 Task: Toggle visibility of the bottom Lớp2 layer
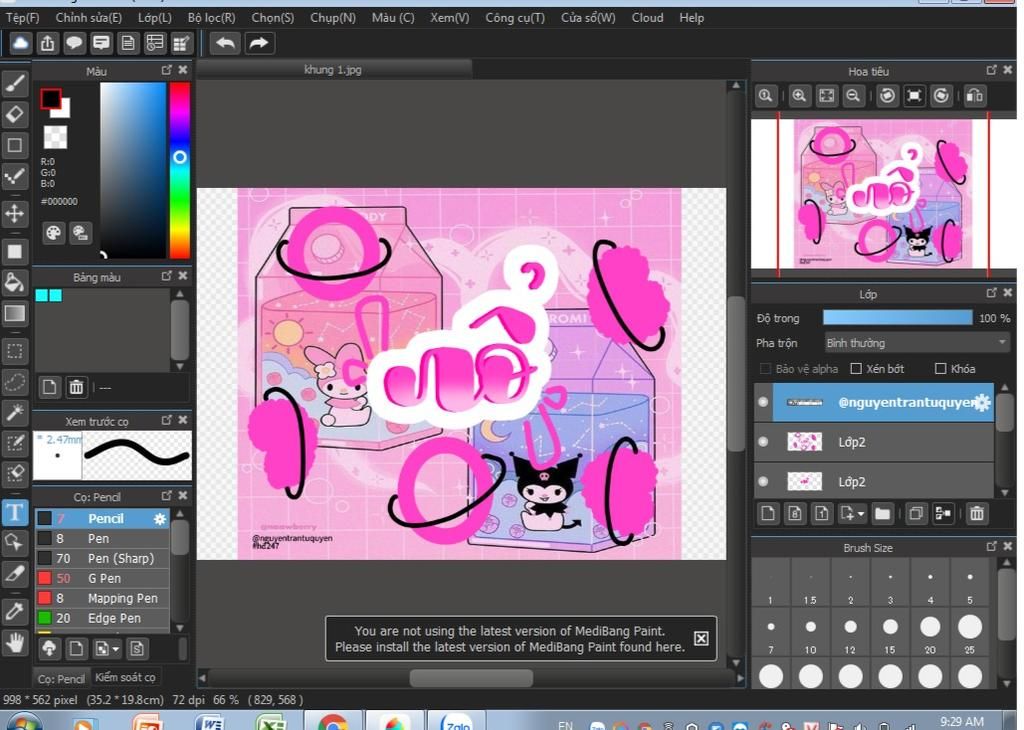(763, 482)
